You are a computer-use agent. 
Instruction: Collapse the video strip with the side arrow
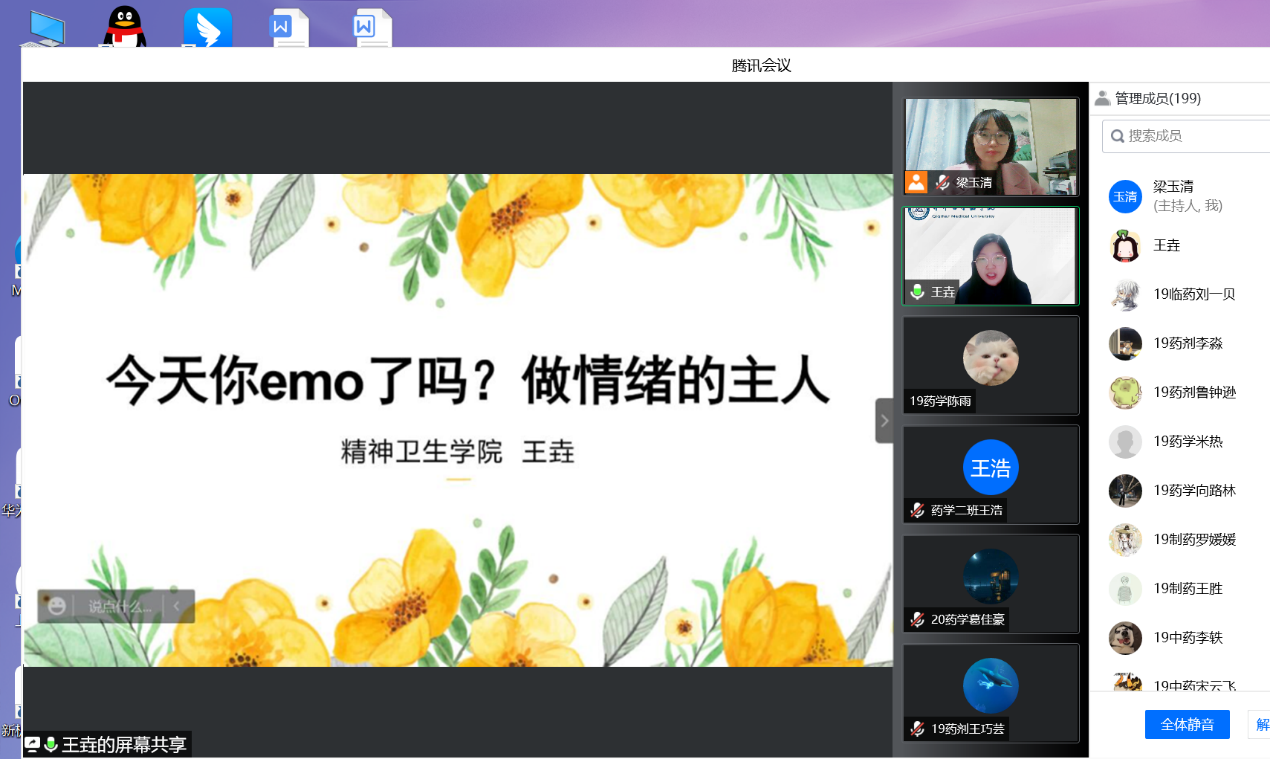pos(883,421)
